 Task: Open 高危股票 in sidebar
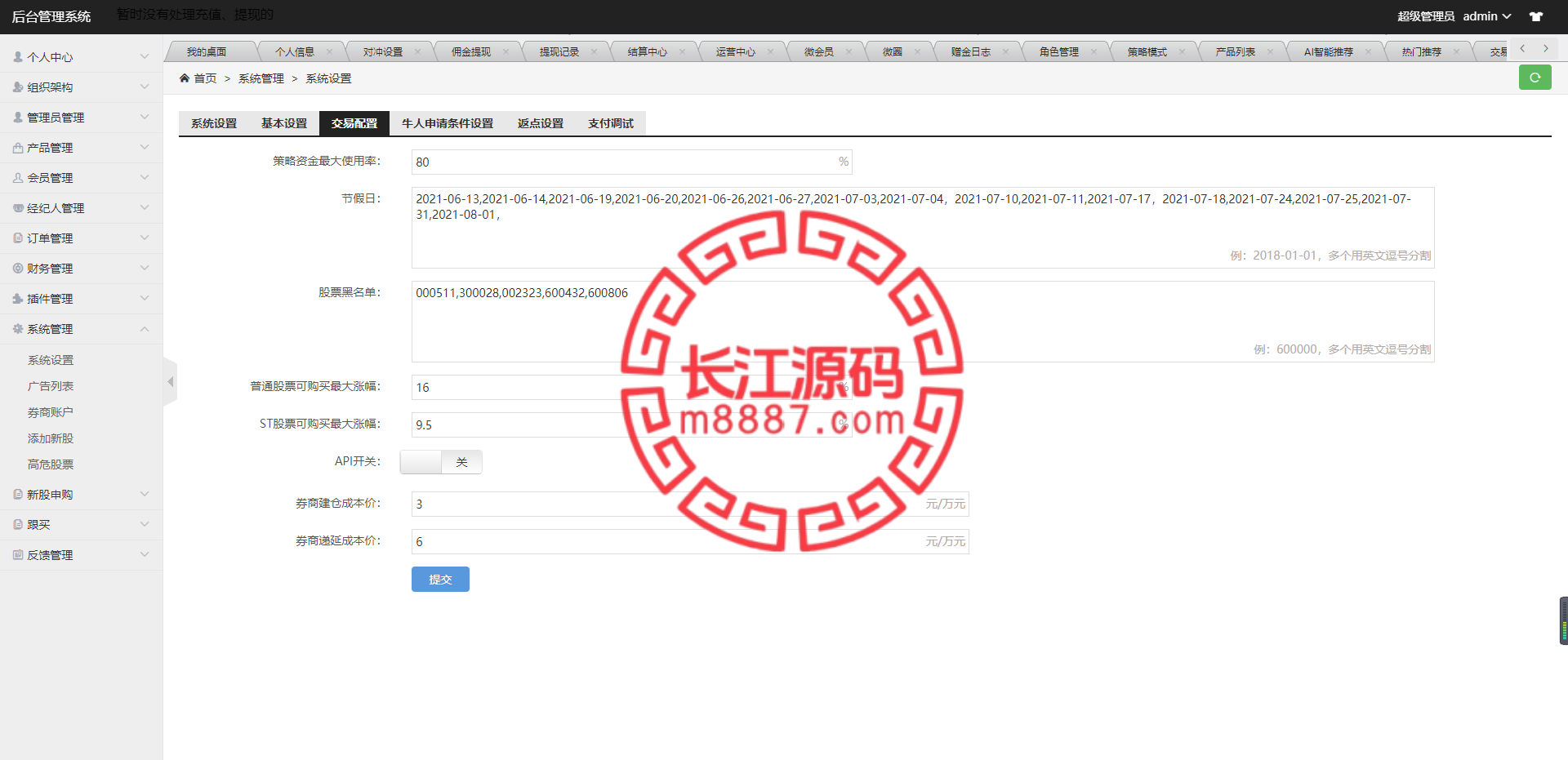tap(51, 464)
